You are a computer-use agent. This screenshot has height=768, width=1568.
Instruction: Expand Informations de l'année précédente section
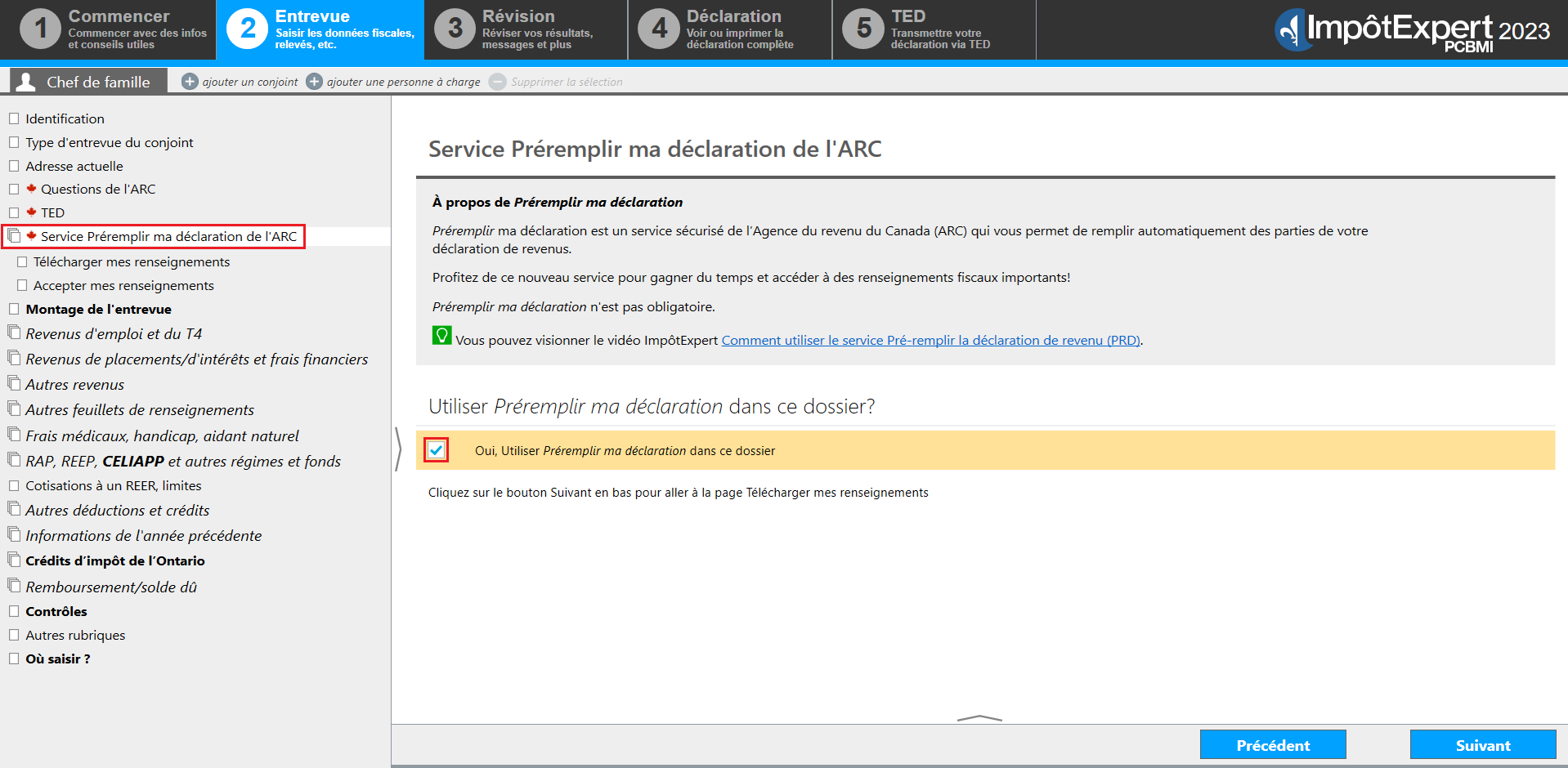click(x=14, y=534)
